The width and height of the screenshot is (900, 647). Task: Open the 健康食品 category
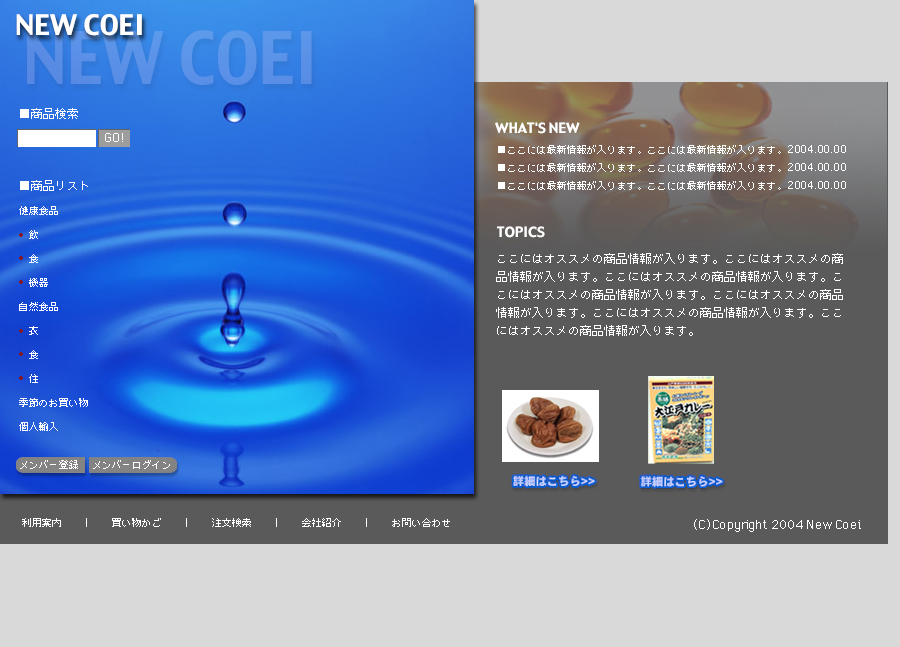coord(38,211)
